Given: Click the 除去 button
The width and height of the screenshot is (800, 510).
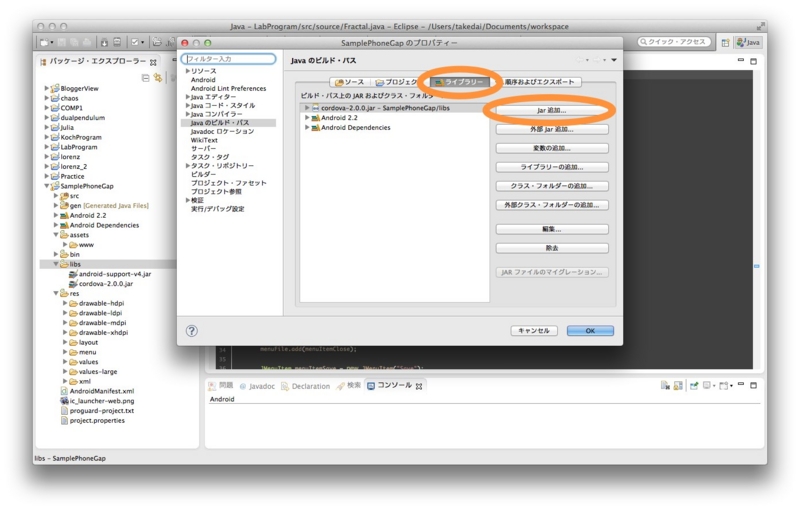Looking at the screenshot, I should click(x=552, y=248).
